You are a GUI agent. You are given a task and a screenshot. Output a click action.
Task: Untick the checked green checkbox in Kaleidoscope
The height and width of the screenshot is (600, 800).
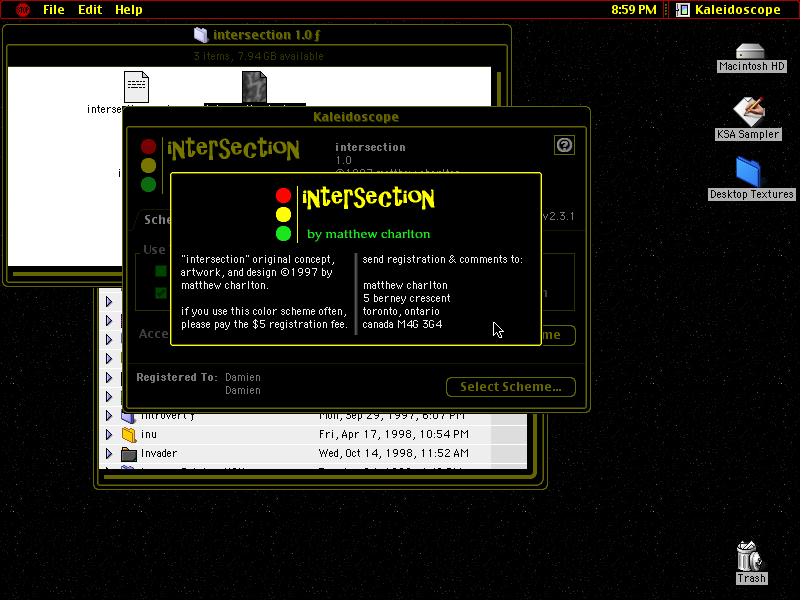pos(161,293)
